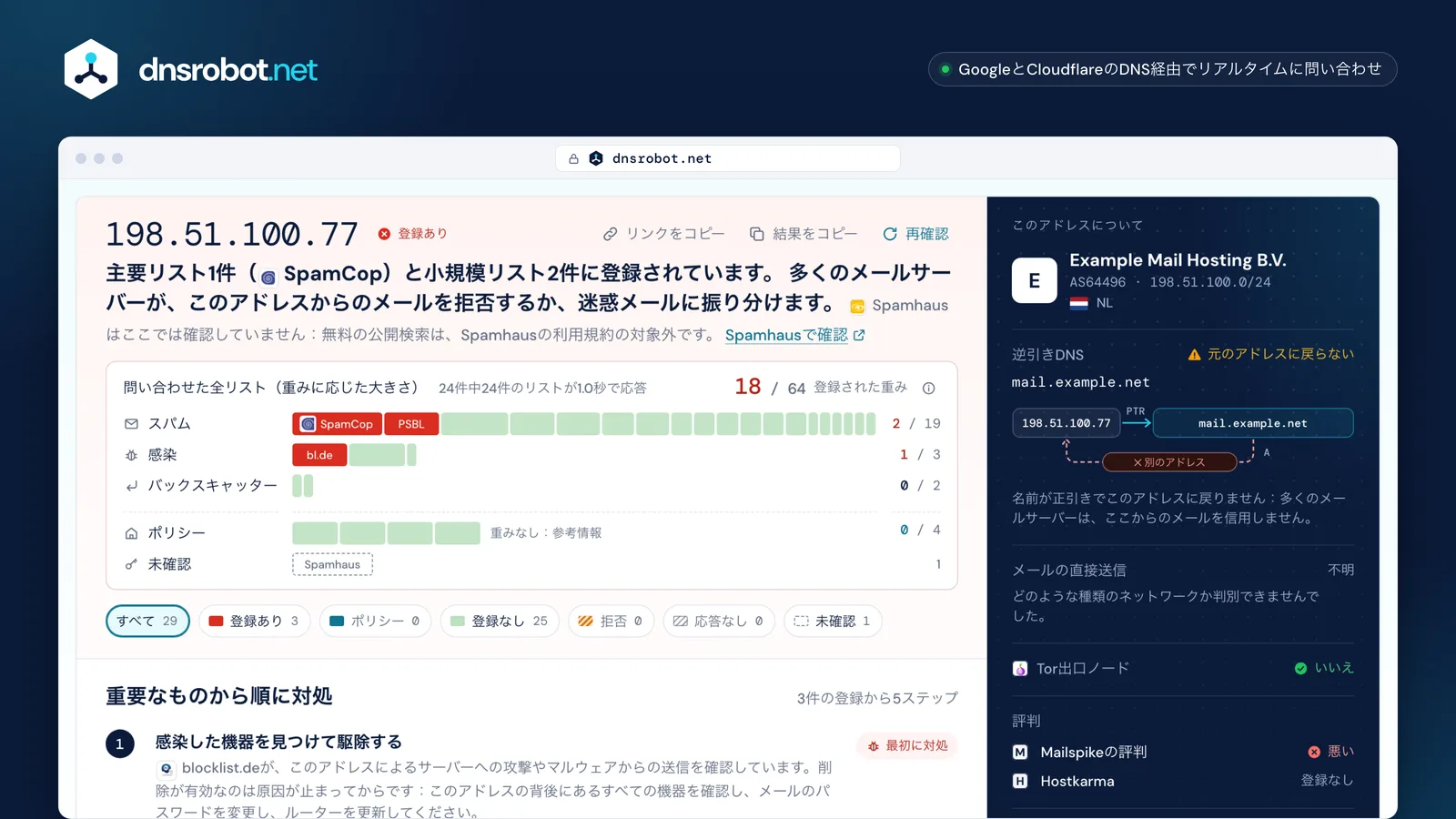
Task: Click the dashed Spamhaus 未確認 box
Action: point(332,564)
